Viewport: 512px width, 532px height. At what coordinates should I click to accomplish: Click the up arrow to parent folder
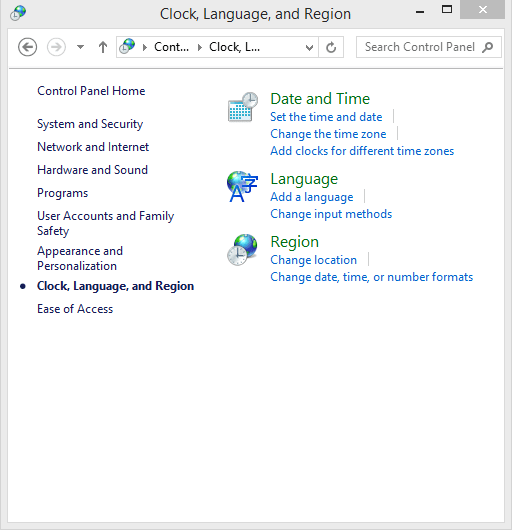[x=103, y=47]
